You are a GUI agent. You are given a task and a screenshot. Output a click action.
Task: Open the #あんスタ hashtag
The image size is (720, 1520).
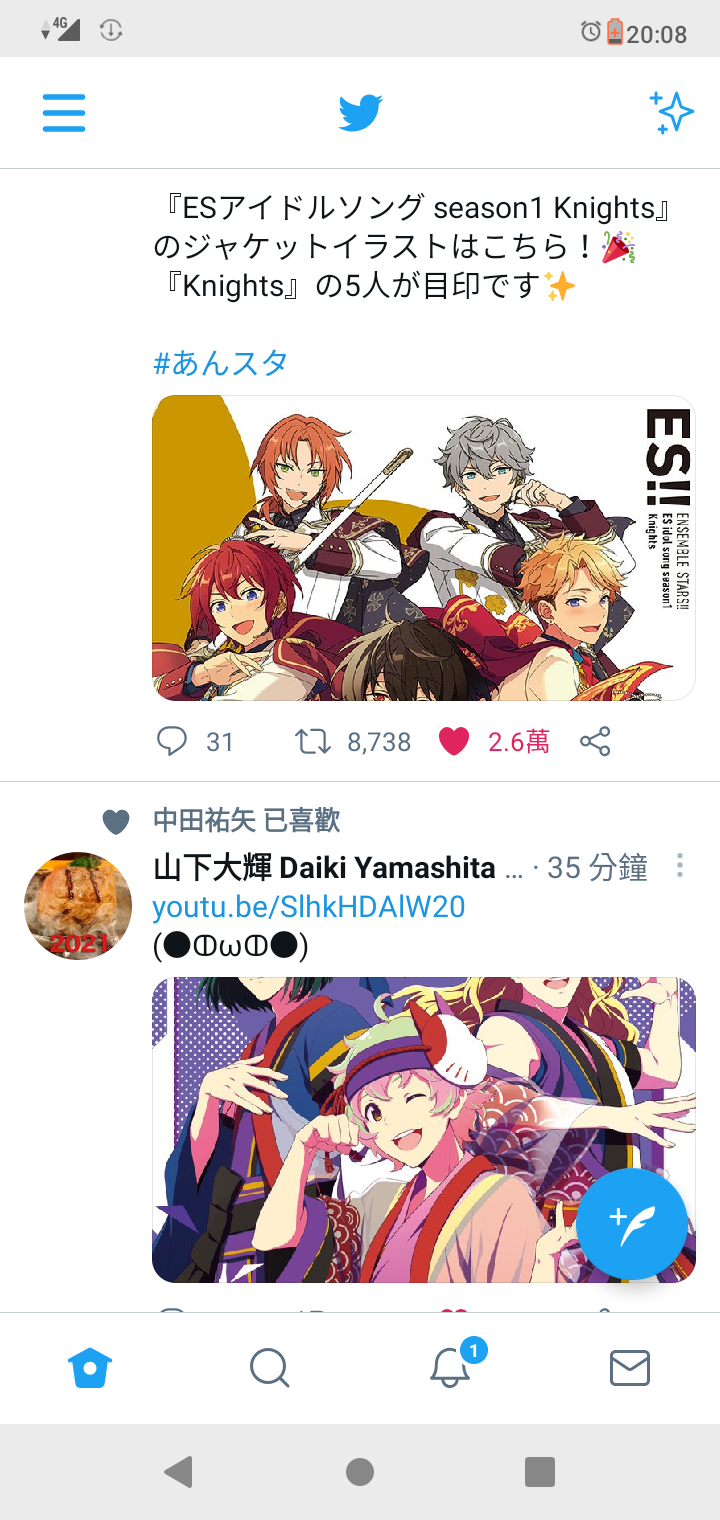click(x=221, y=362)
